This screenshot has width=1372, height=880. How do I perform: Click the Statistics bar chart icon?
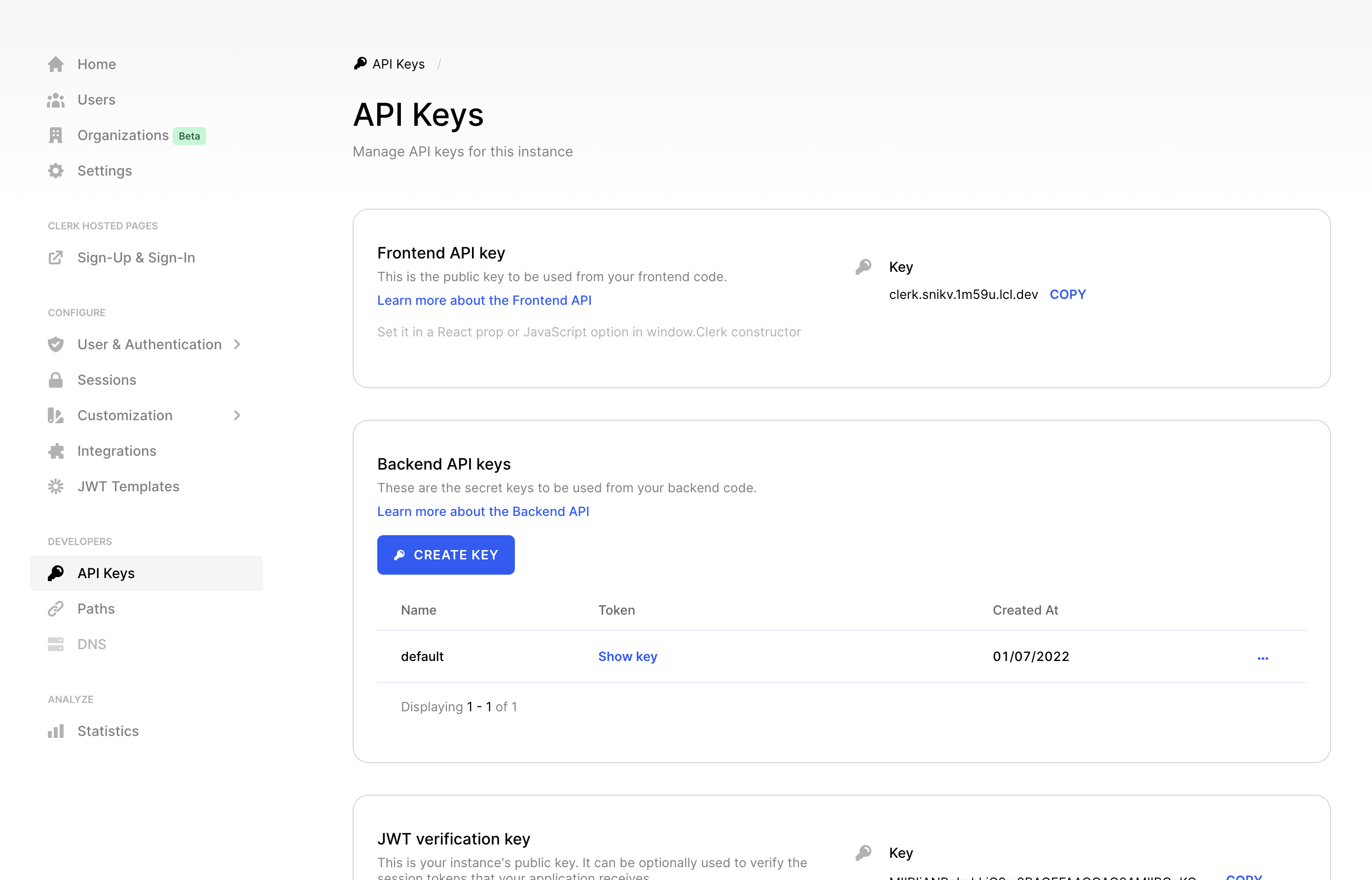pyautogui.click(x=55, y=731)
